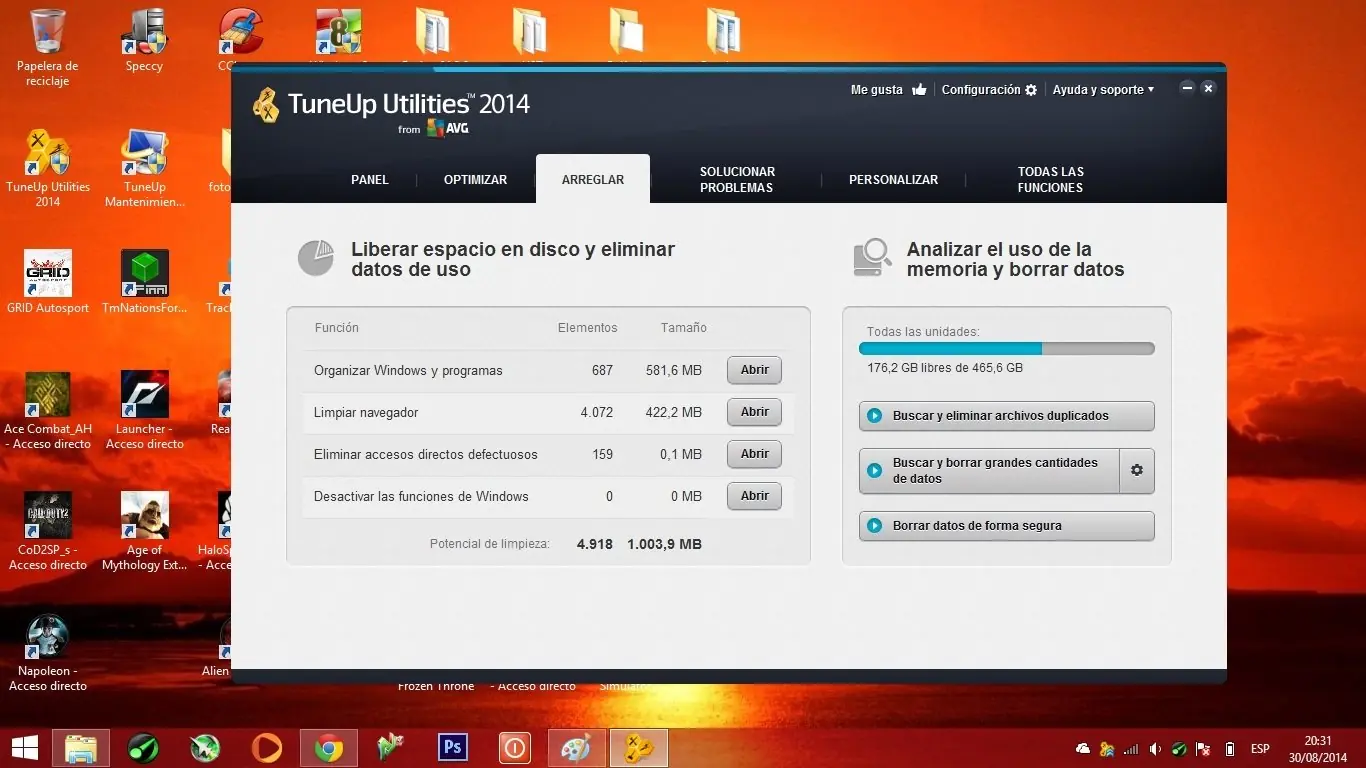The height and width of the screenshot is (768, 1366).
Task: Open Google Chrome from the taskbar
Action: 329,747
